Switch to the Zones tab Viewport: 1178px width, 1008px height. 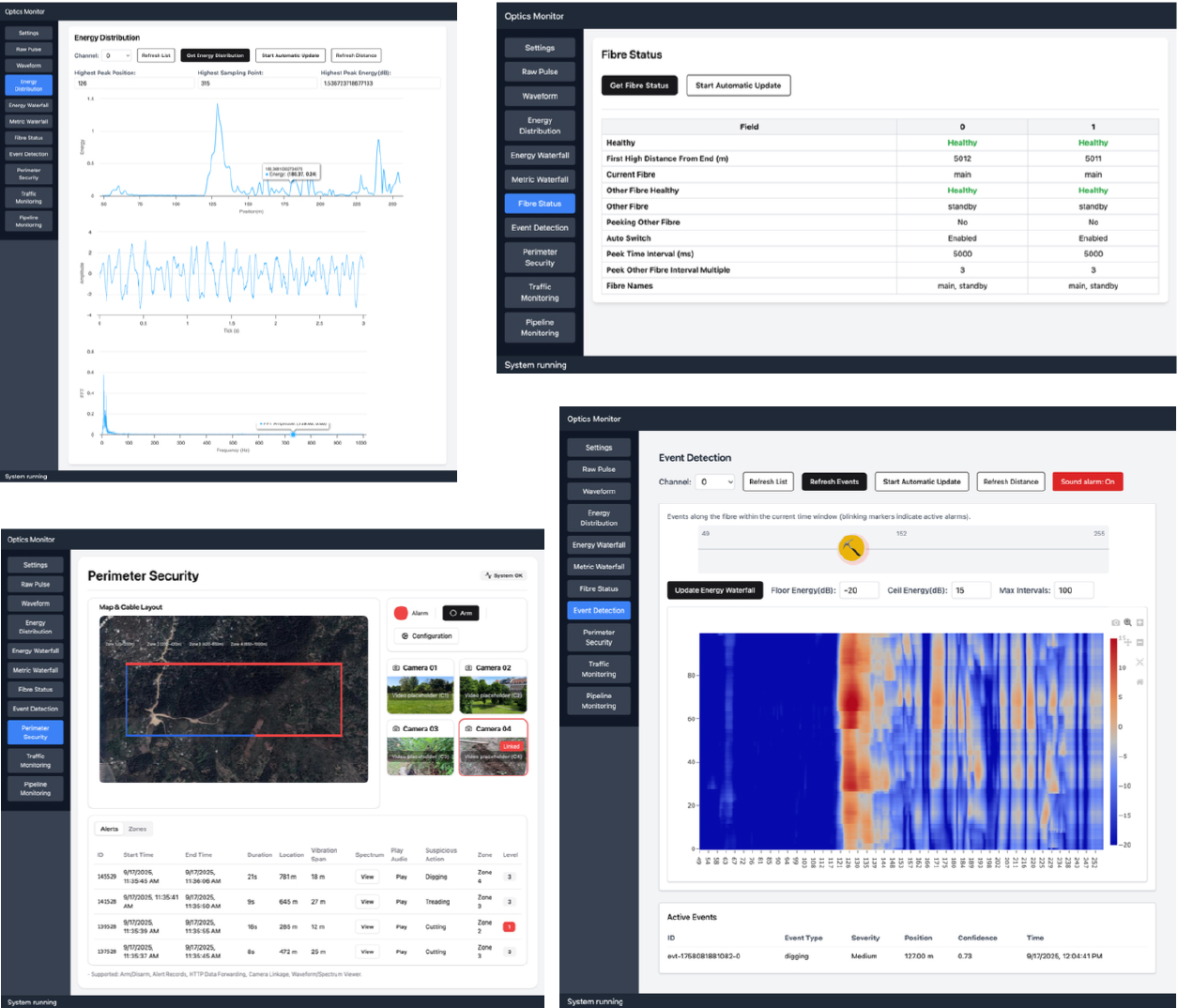click(x=137, y=829)
